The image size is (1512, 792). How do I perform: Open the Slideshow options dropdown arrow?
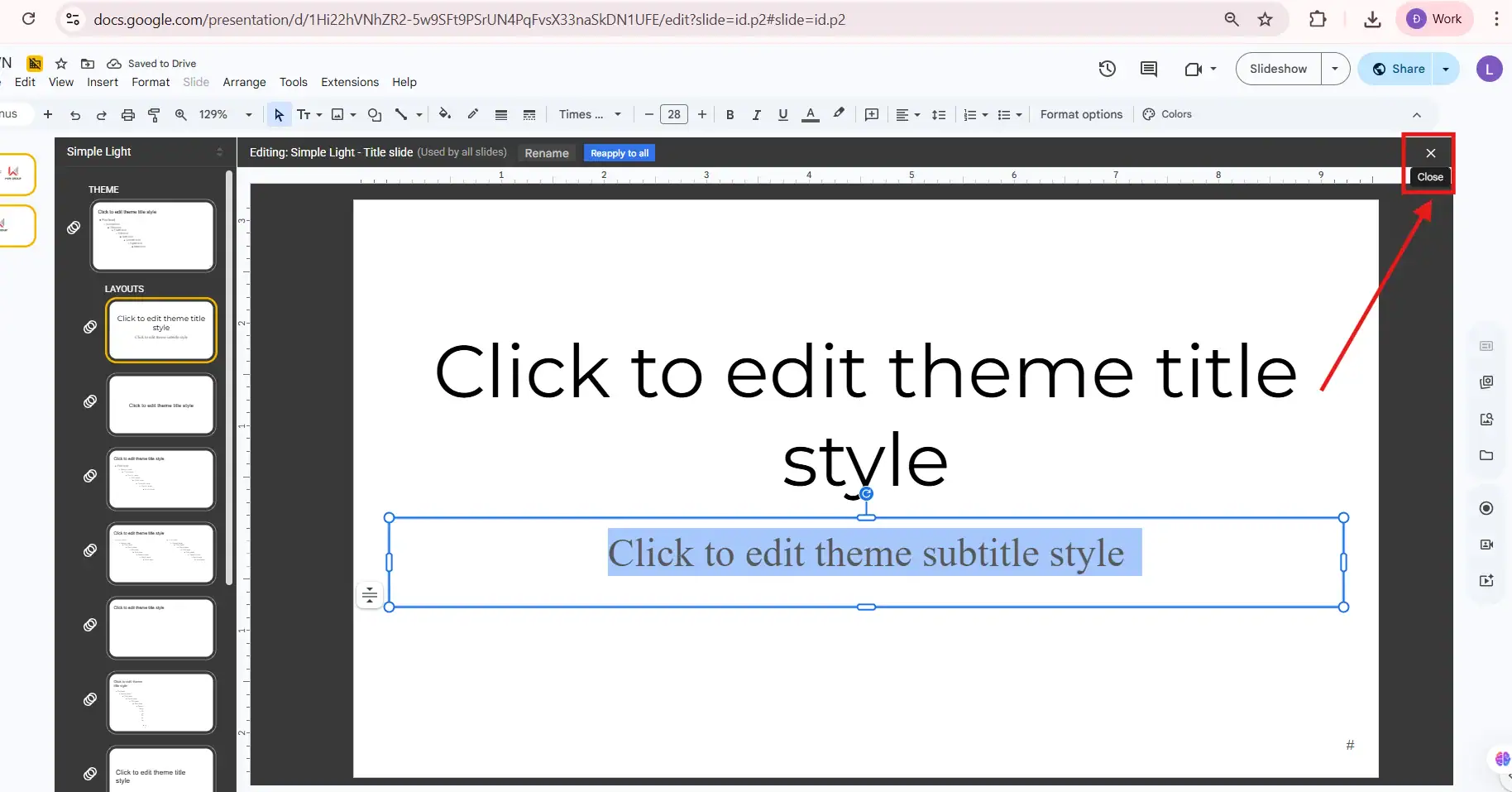coord(1336,69)
